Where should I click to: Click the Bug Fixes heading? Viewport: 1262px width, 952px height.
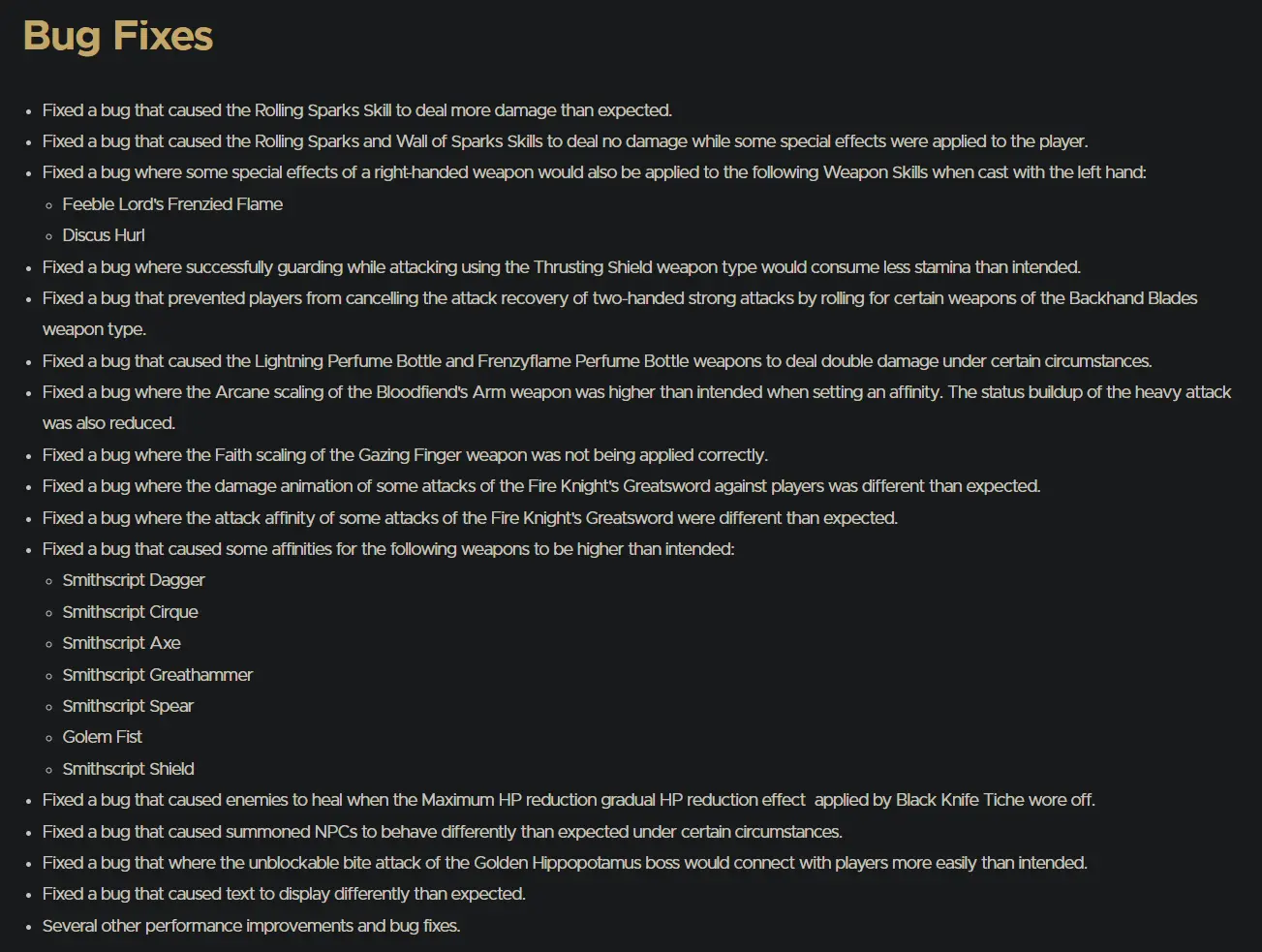pos(118,36)
